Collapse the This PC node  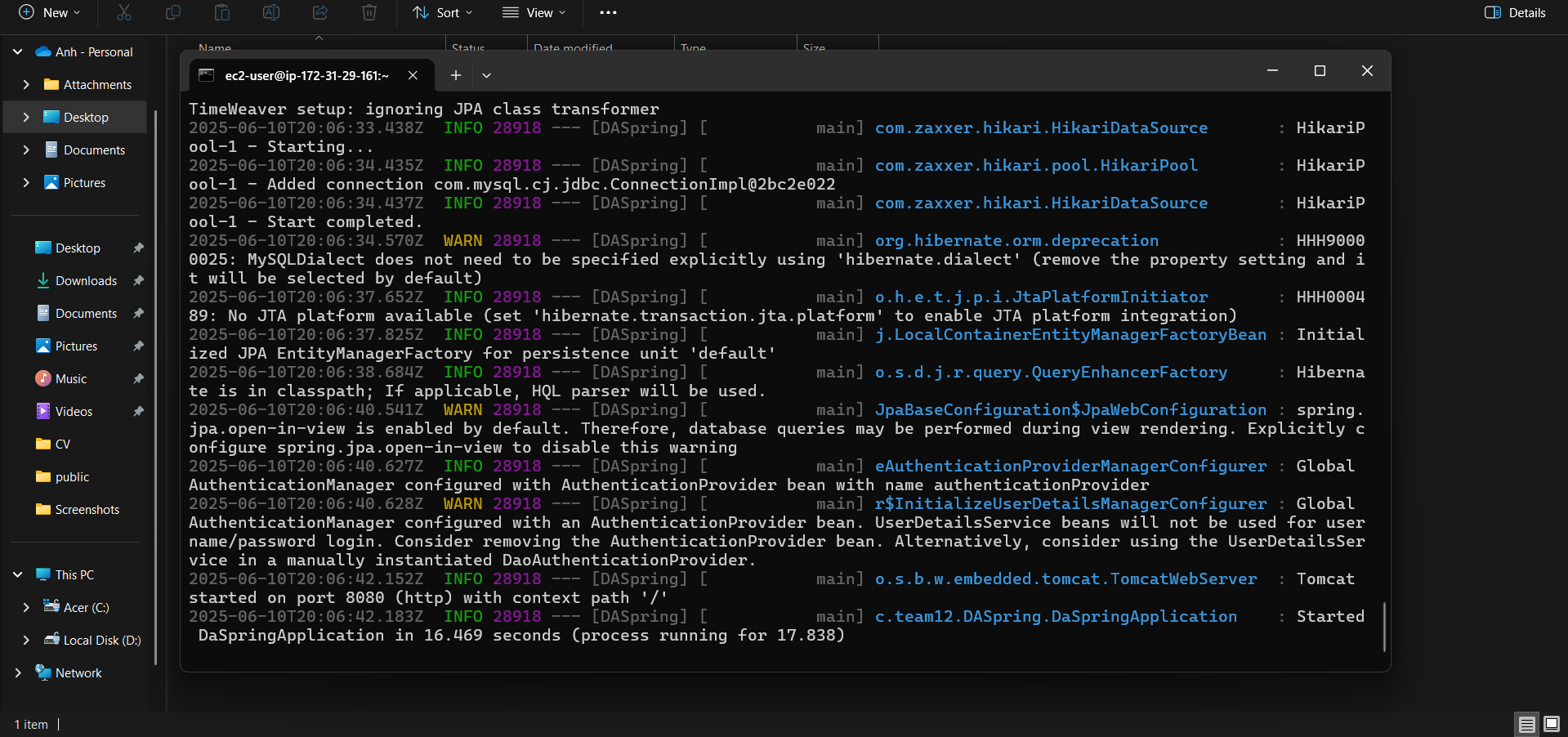point(18,574)
